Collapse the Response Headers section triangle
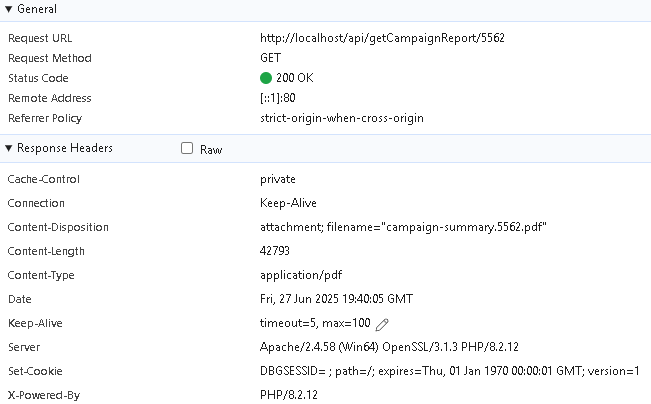Screen dimensions: 651x404 [x=8, y=148]
